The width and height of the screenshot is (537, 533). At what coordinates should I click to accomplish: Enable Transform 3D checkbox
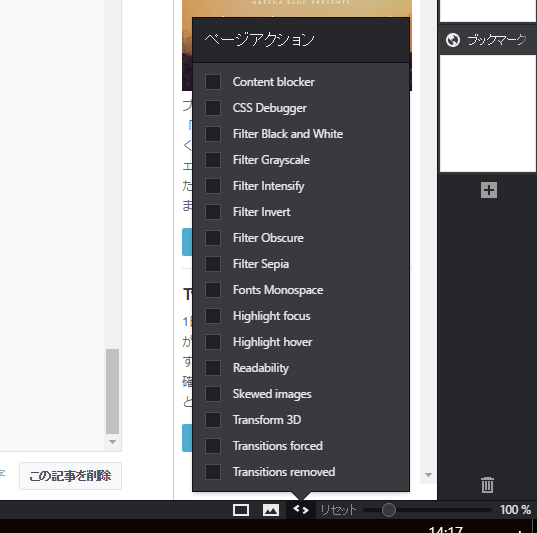tap(213, 420)
